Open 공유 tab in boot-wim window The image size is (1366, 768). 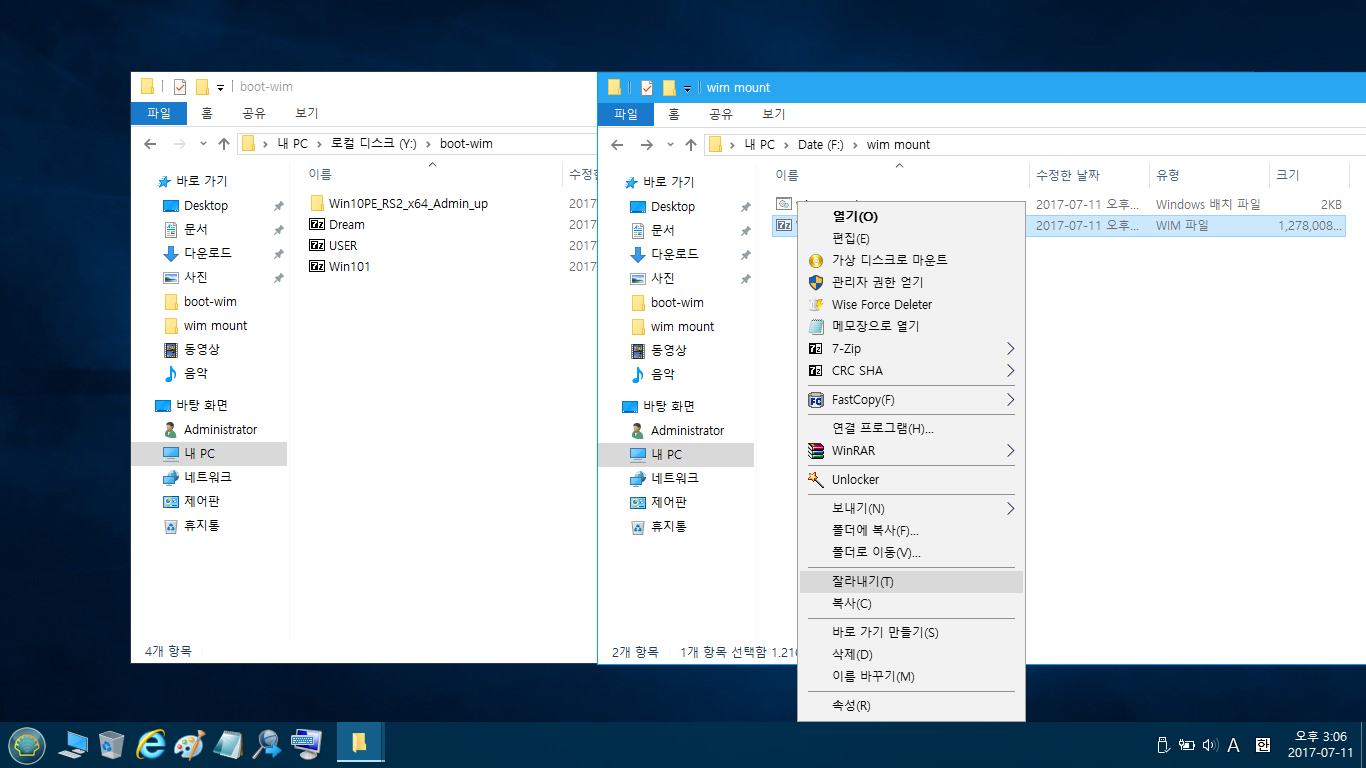pos(253,113)
